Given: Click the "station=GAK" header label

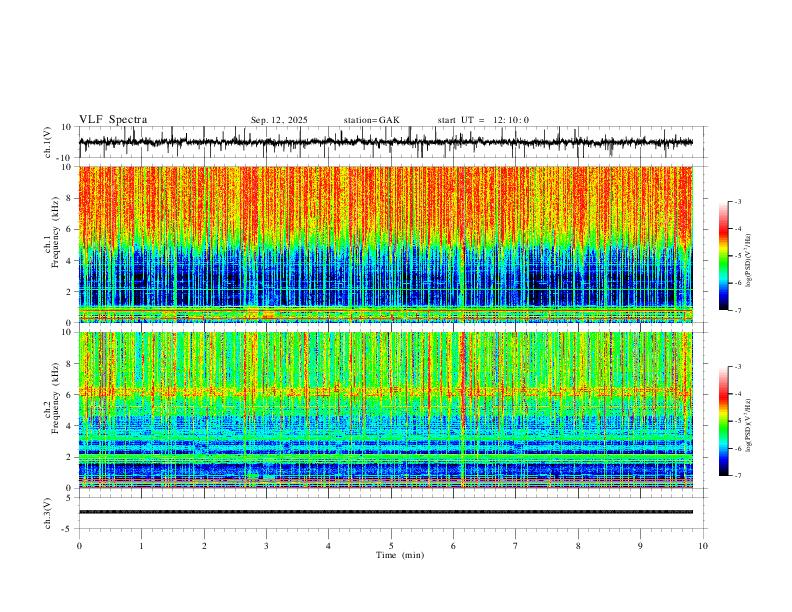Looking at the screenshot, I should click(x=371, y=120).
